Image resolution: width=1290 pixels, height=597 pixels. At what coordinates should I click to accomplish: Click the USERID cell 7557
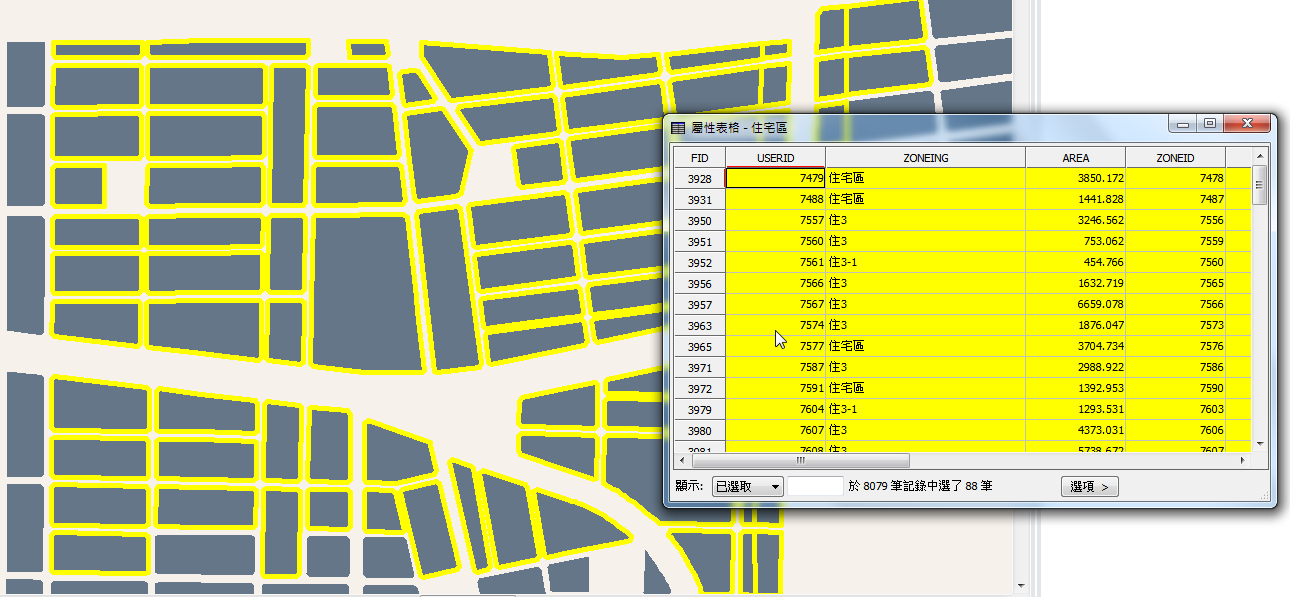[775, 220]
